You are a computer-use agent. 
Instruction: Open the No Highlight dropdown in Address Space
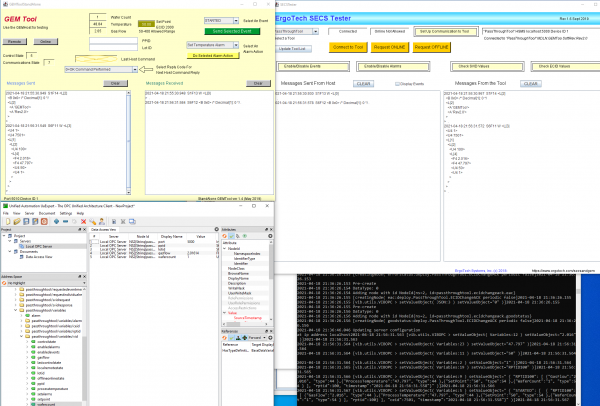point(46,283)
